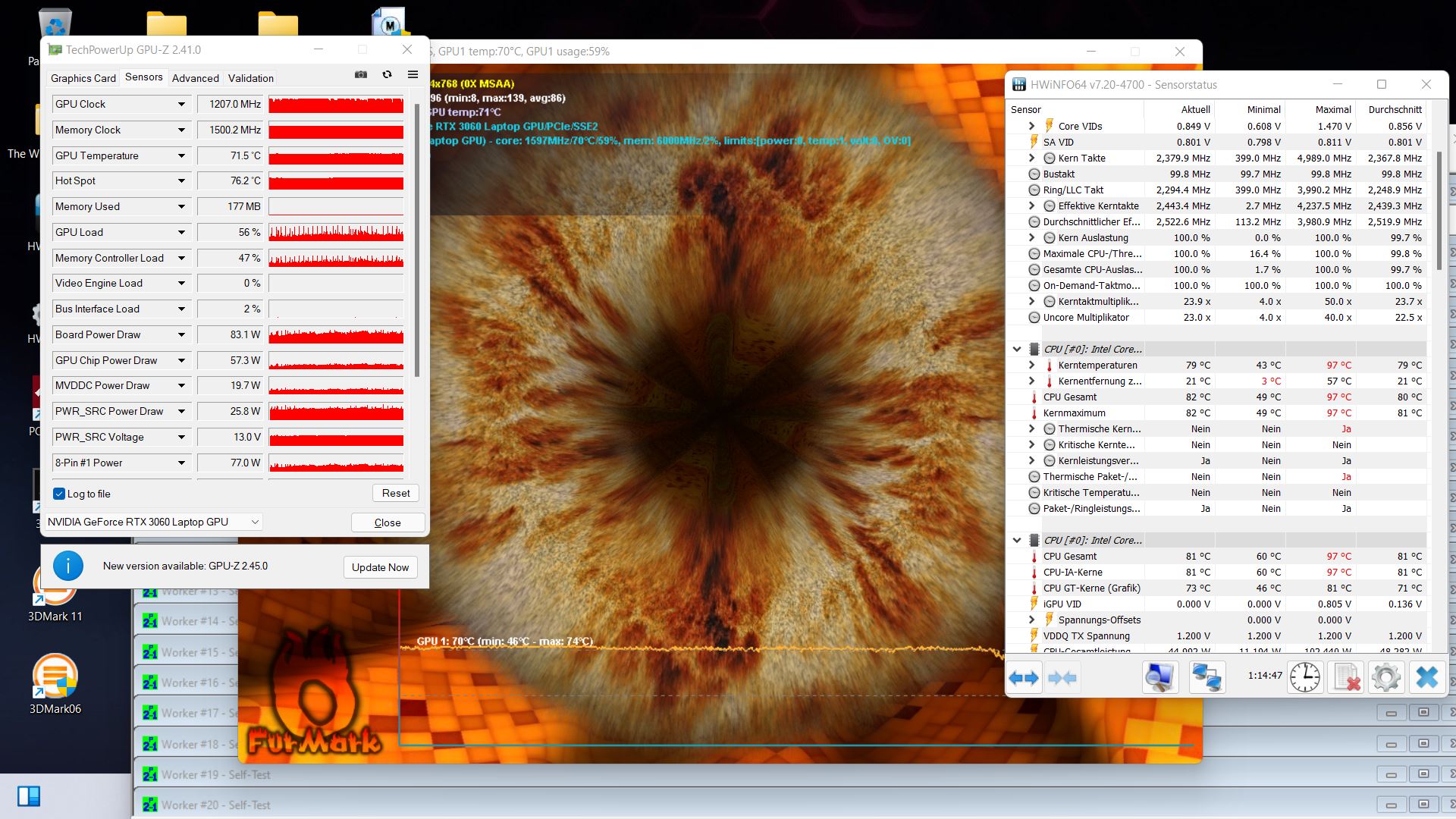The width and height of the screenshot is (1456, 819).
Task: Collapse the first CPU [#0] Intel Core group
Action: click(x=1017, y=349)
